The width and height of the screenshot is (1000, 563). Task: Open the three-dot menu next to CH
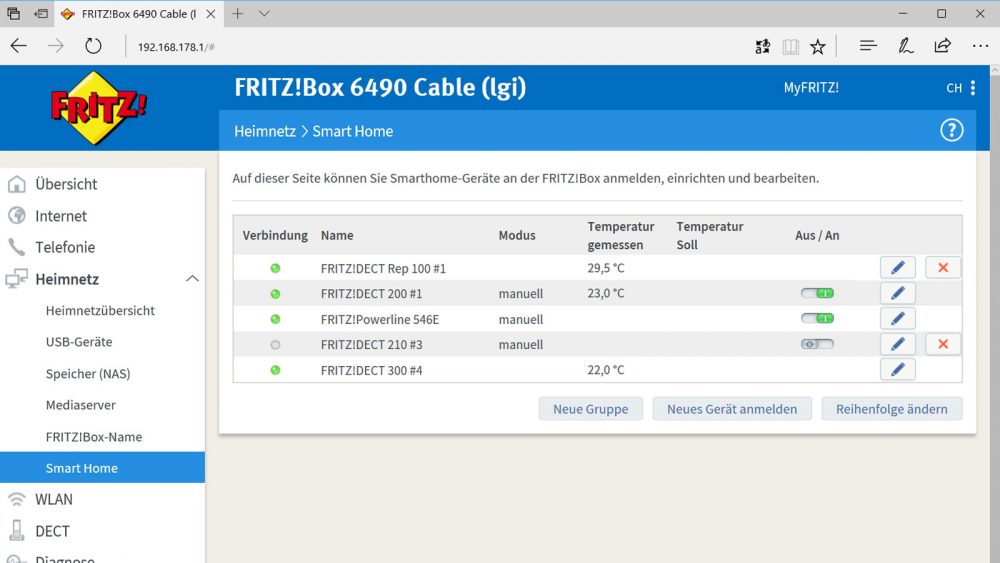pos(973,88)
